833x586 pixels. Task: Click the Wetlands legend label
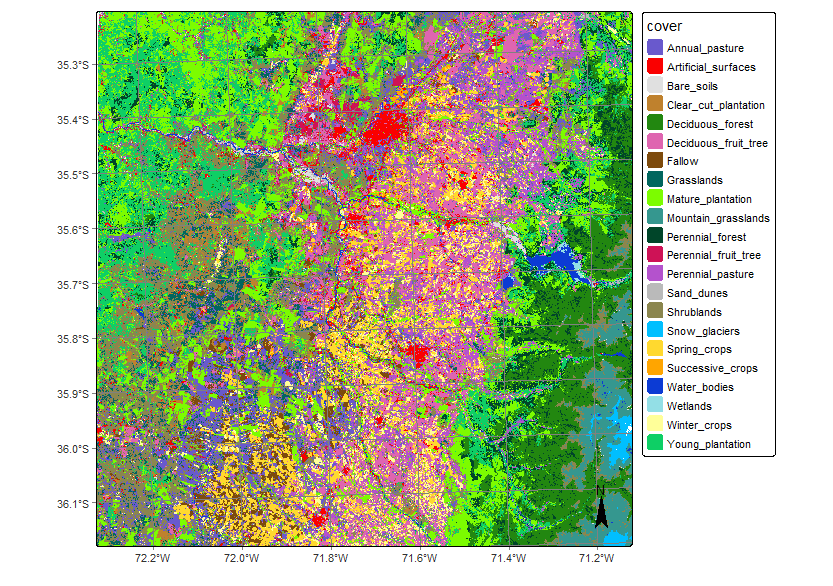point(689,406)
